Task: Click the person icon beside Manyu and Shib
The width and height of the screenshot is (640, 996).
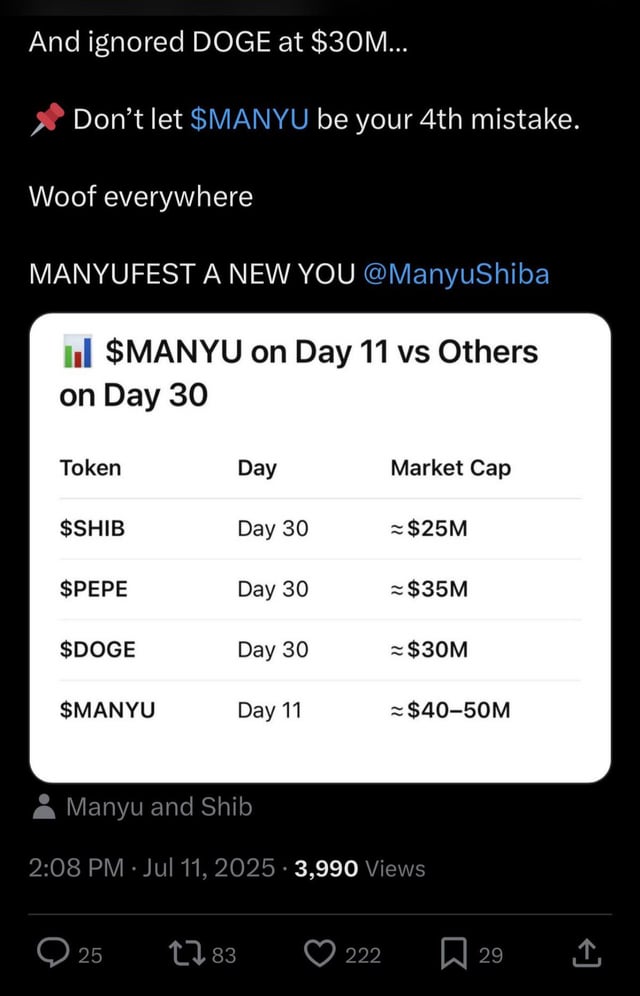Action: coord(44,807)
